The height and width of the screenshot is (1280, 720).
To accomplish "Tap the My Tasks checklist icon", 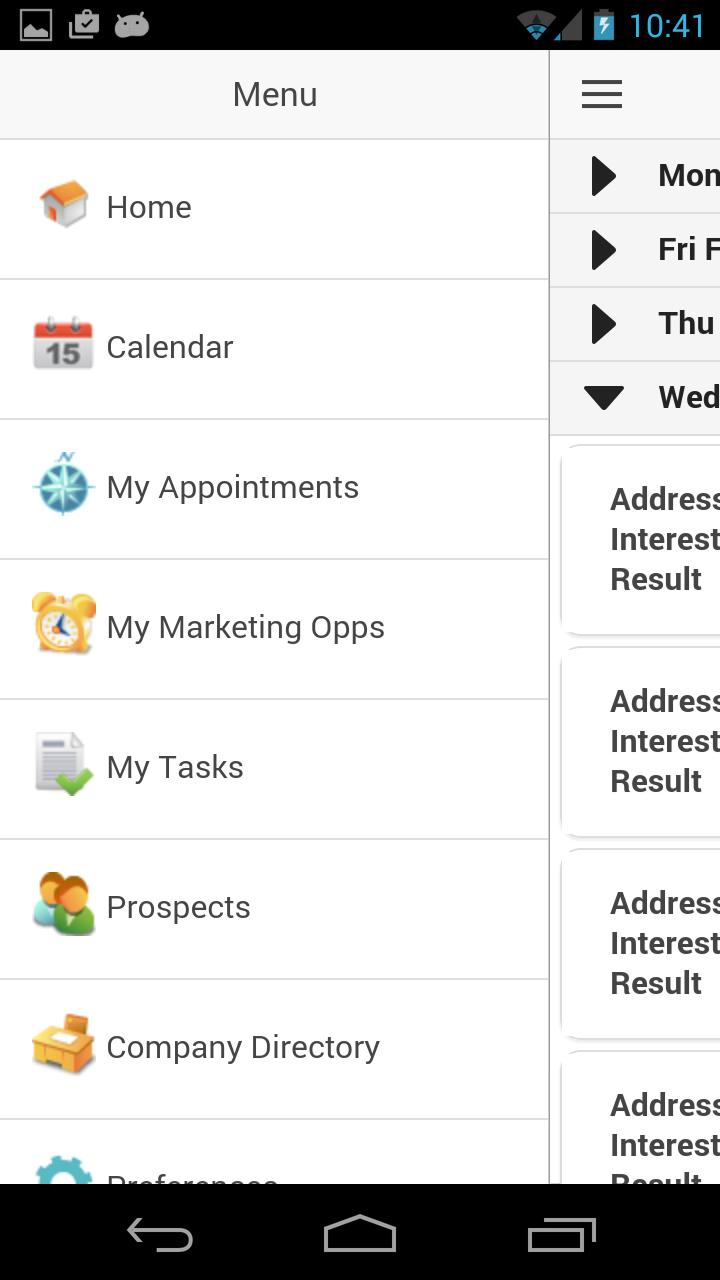I will (63, 765).
